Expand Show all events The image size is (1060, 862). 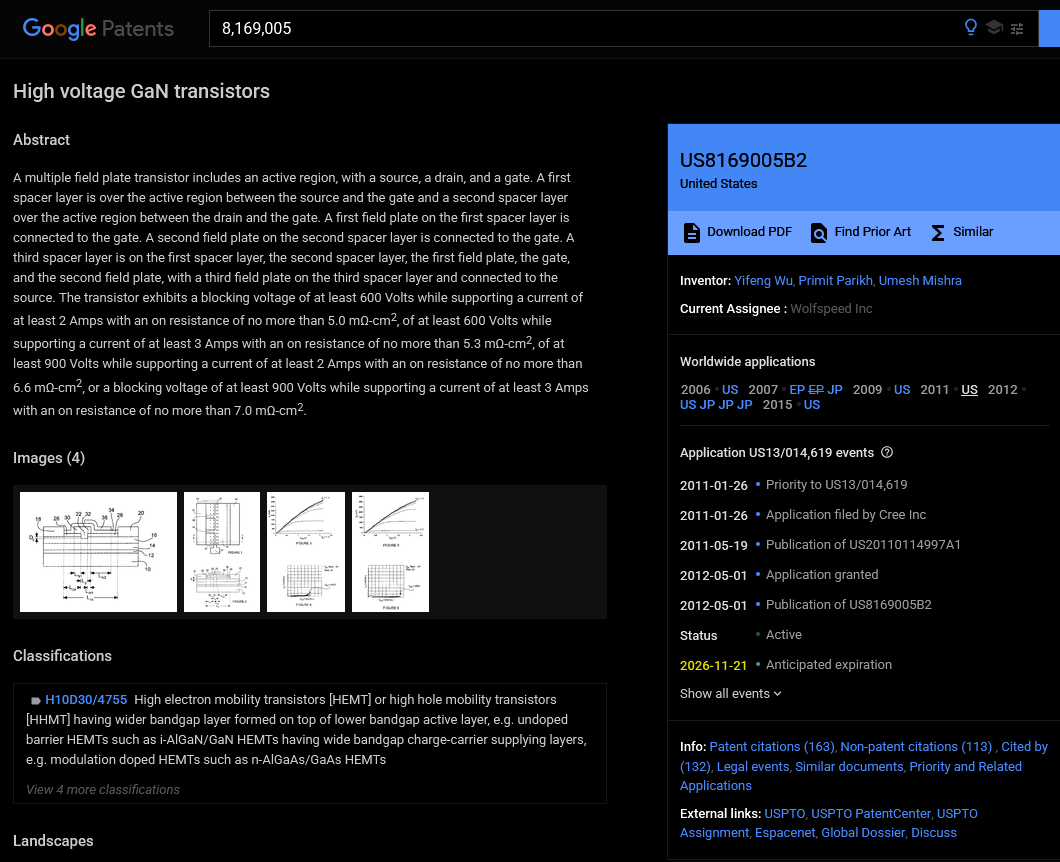coord(731,694)
